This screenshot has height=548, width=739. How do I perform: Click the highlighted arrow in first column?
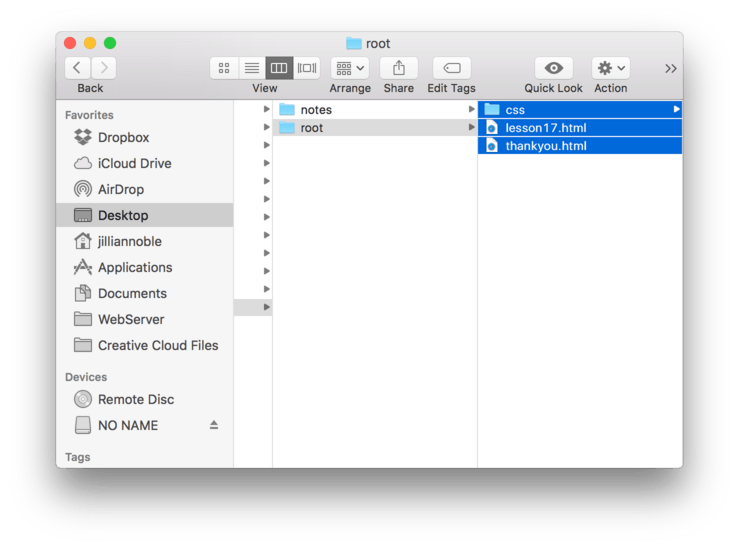(x=266, y=307)
